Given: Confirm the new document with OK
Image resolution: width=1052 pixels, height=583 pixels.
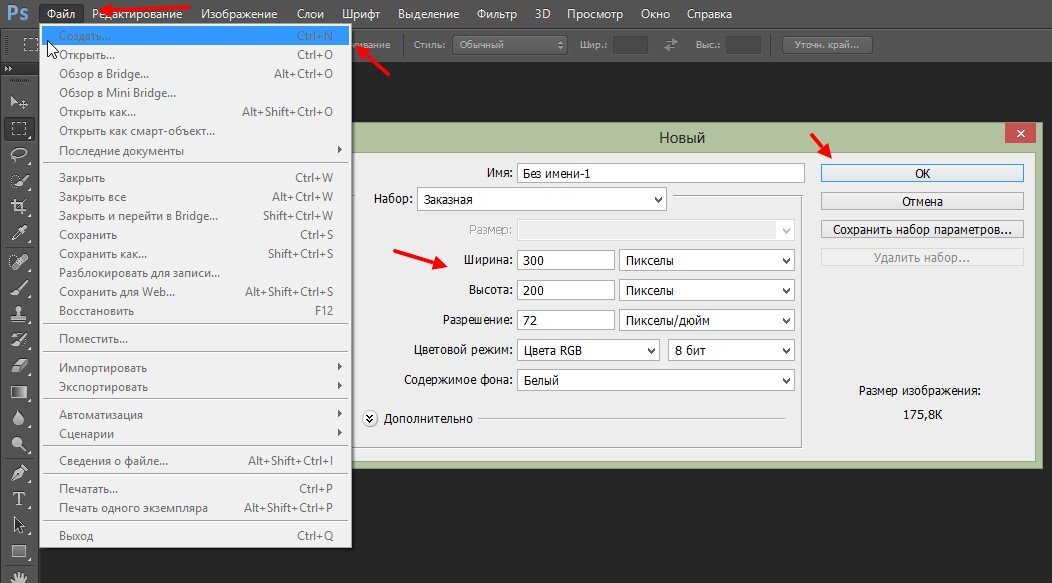Looking at the screenshot, I should pos(923,173).
